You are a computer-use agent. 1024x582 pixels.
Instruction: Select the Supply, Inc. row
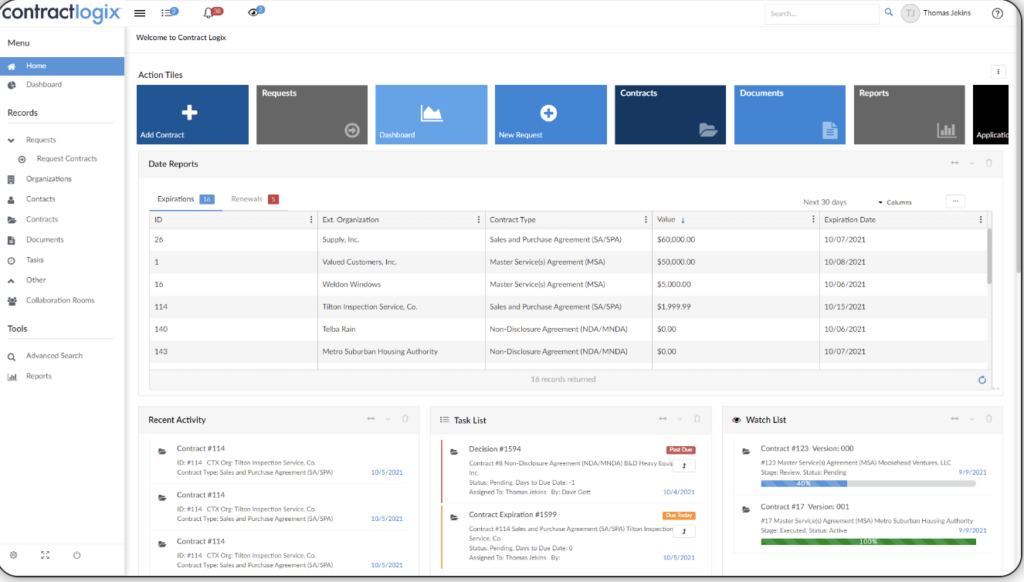(x=568, y=240)
